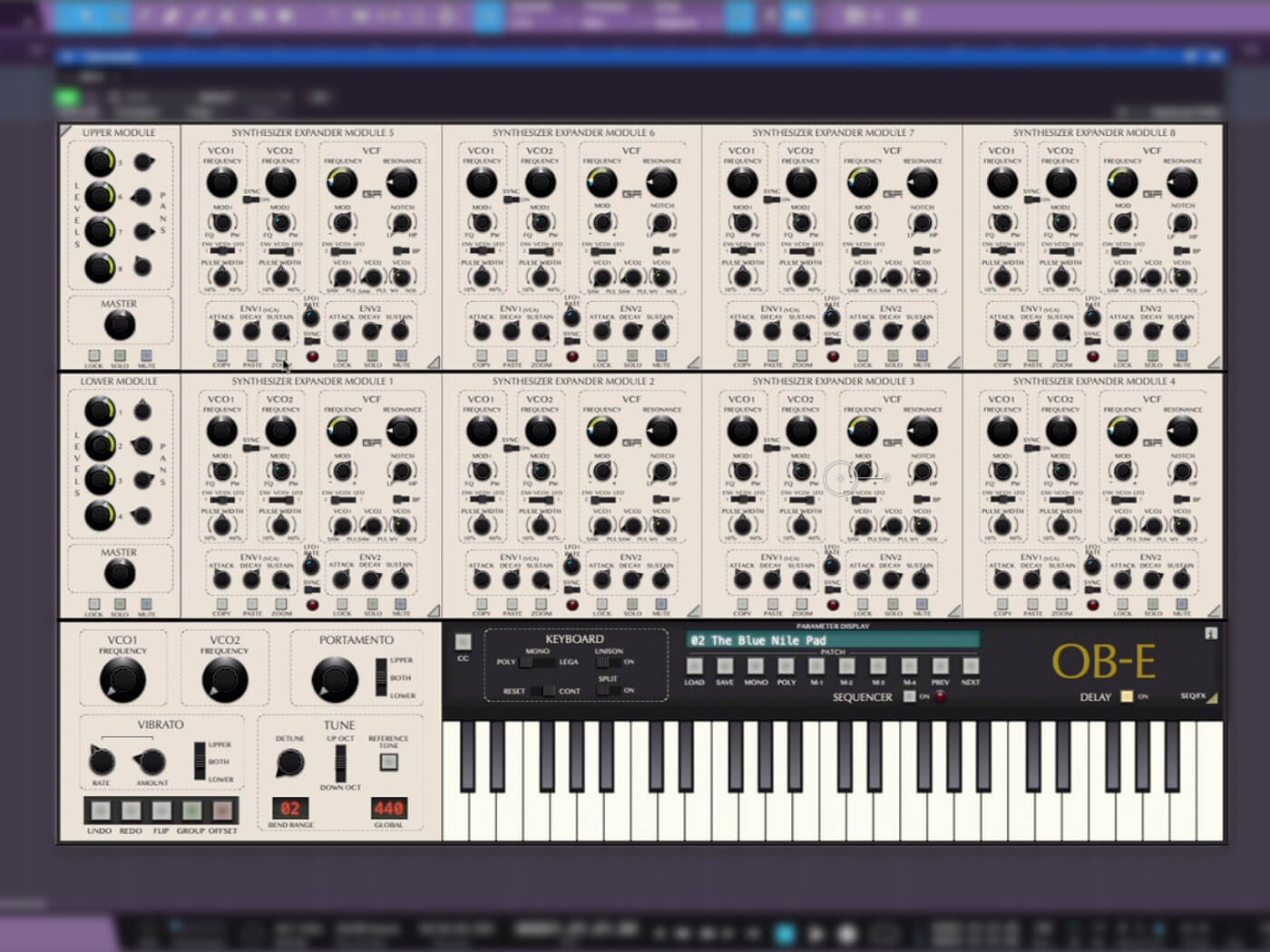1270x952 pixels.
Task: Lock the Upper Module
Action: 93,356
